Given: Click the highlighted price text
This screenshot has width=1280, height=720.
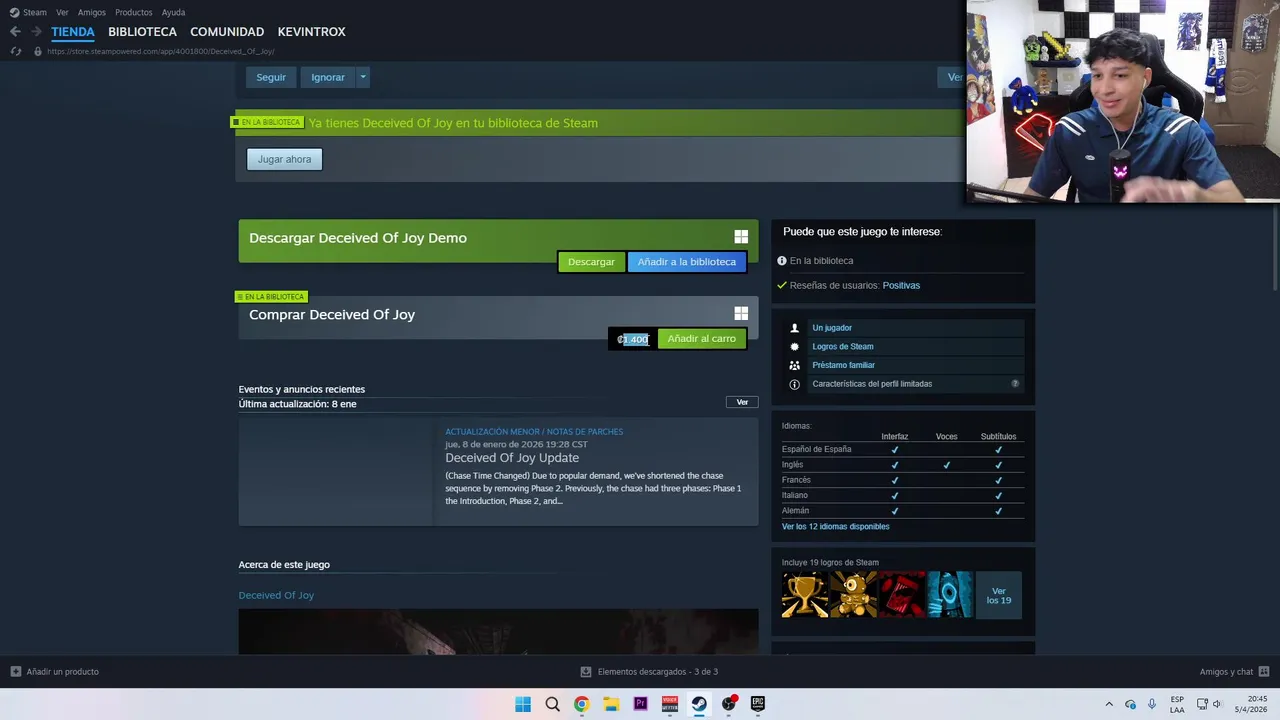Looking at the screenshot, I should (x=633, y=339).
